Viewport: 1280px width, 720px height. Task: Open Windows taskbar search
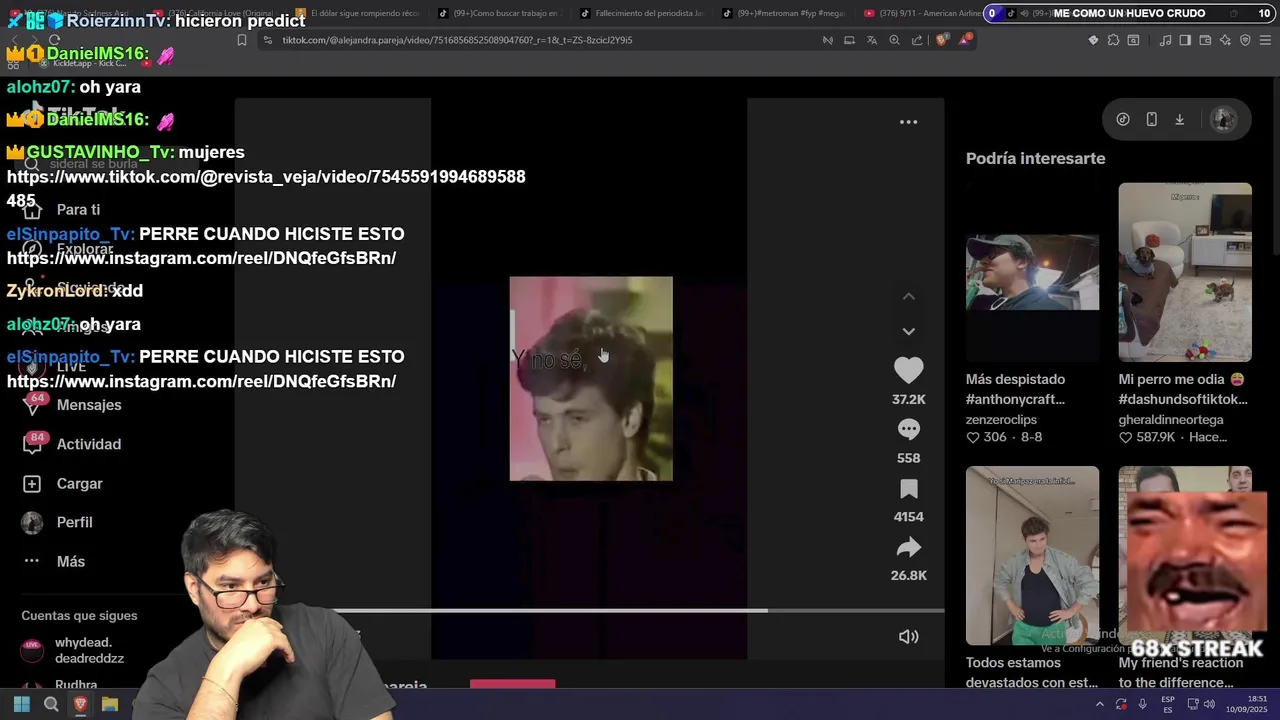pos(51,705)
